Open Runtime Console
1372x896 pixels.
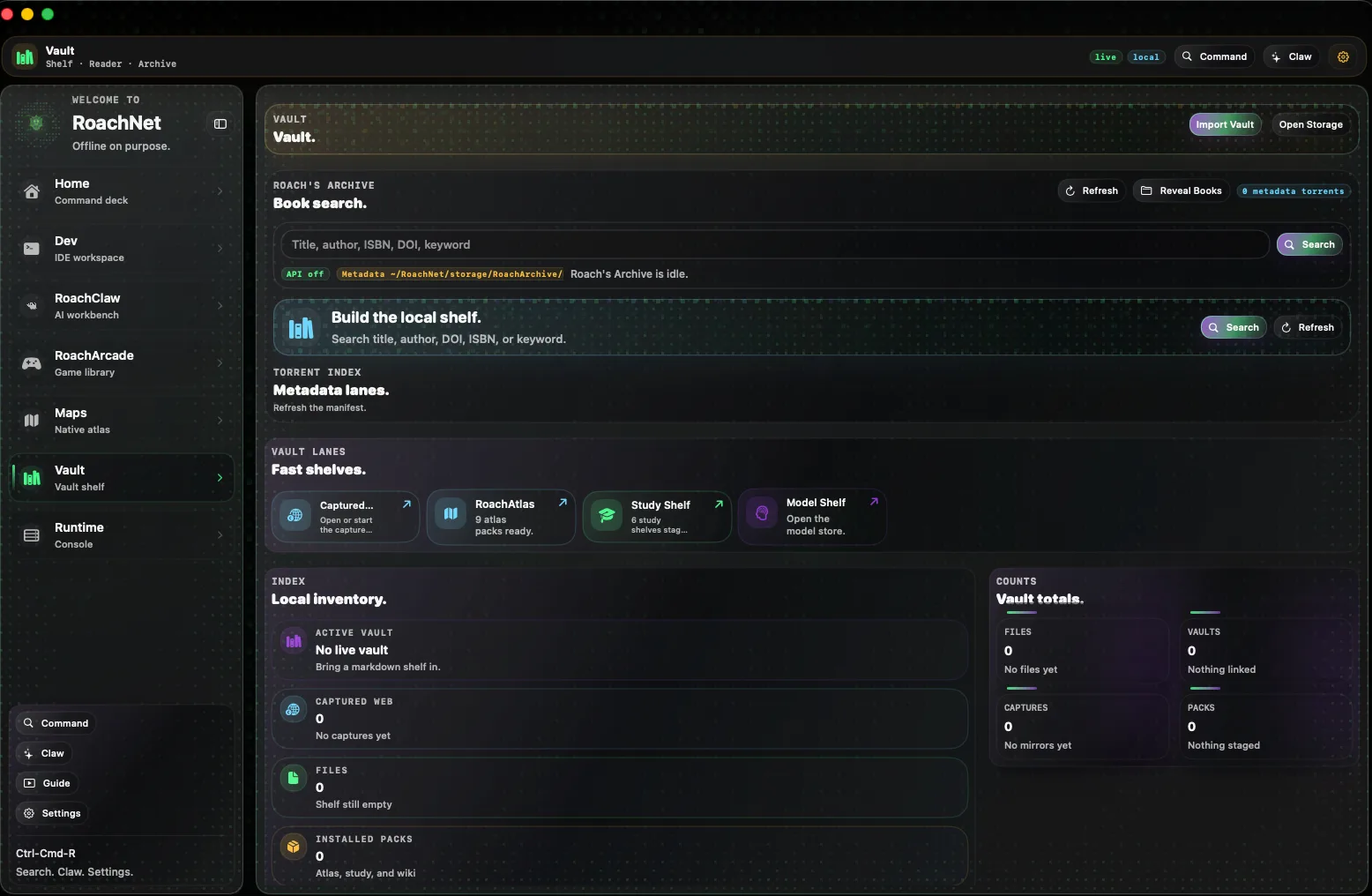click(123, 535)
